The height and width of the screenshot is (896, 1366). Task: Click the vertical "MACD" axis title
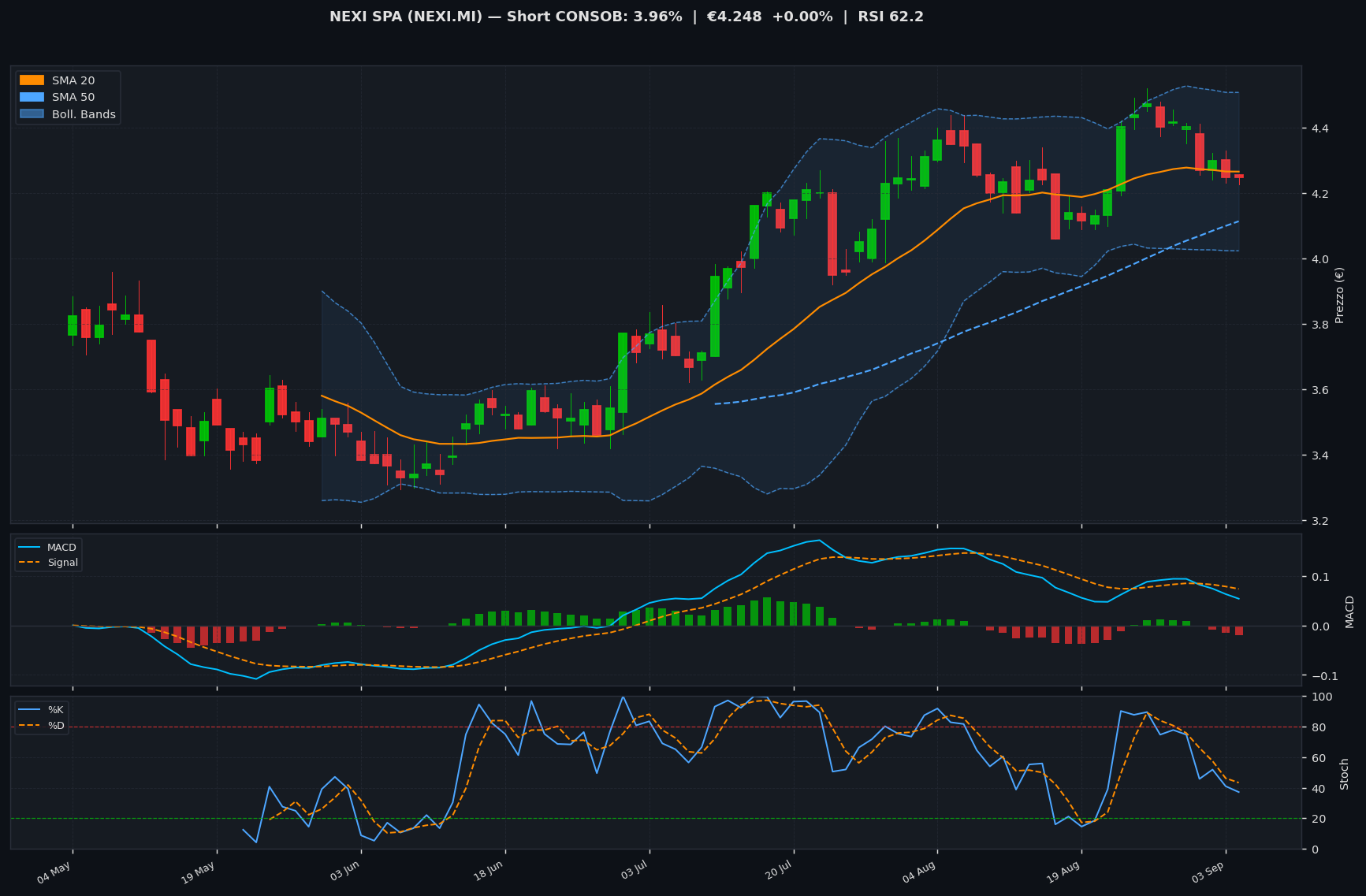pos(1349,612)
